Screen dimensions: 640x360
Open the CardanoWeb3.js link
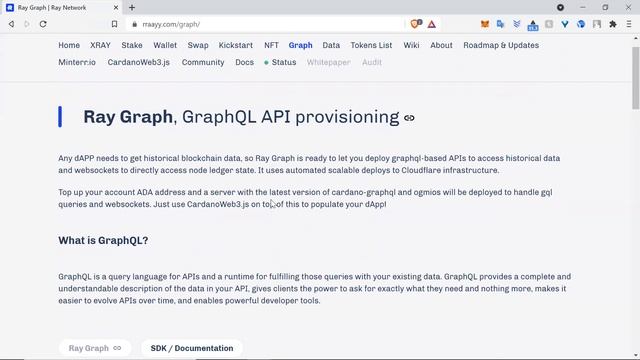138,62
